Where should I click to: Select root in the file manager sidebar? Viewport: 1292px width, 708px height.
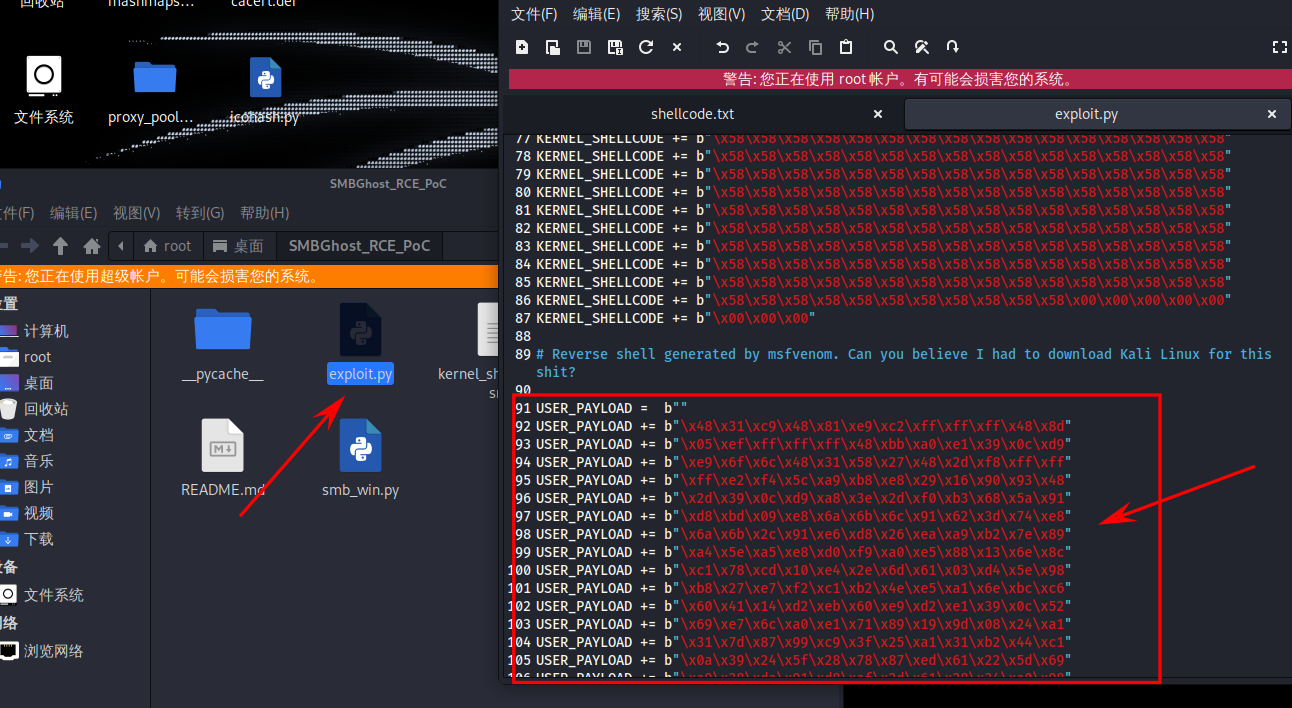point(37,357)
